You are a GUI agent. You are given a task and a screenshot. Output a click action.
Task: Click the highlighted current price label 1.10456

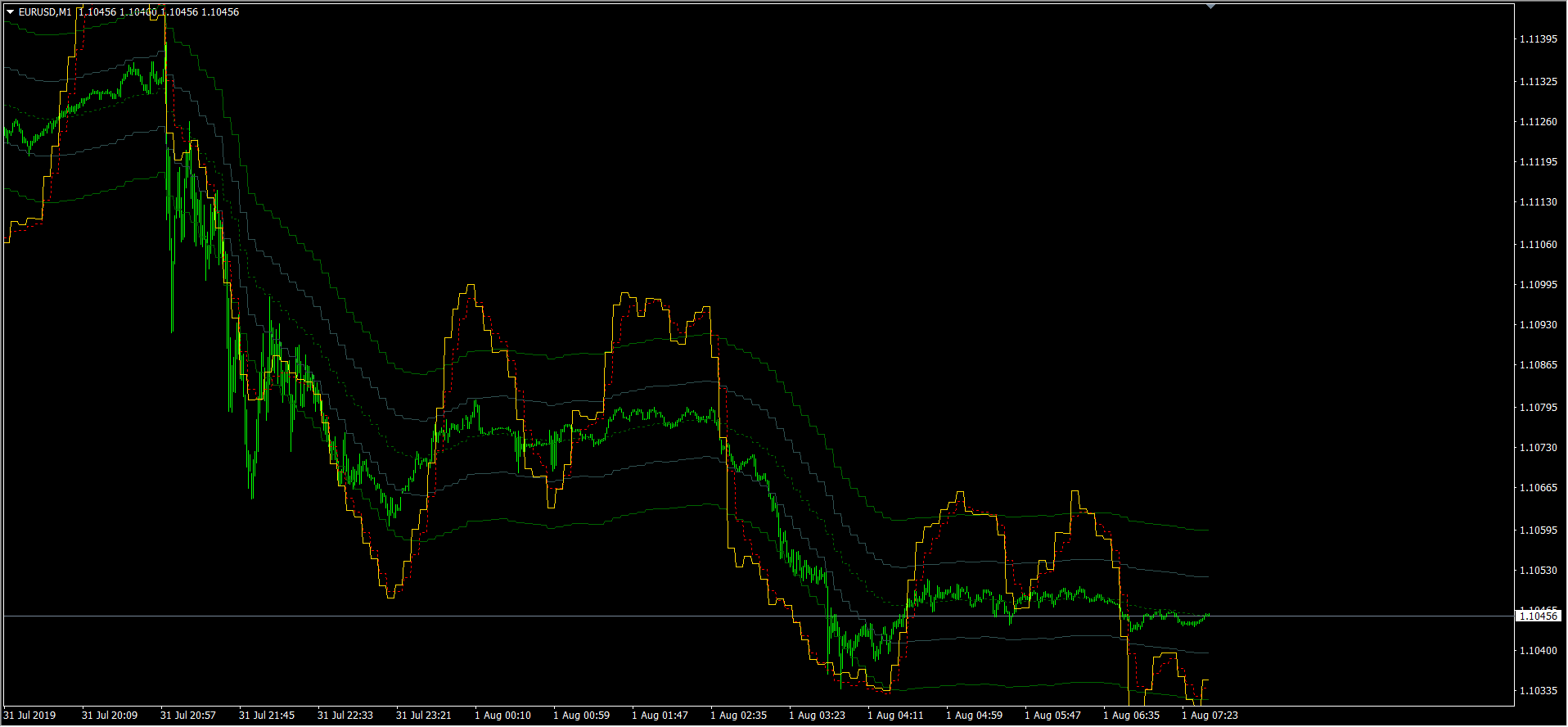pyautogui.click(x=1538, y=616)
